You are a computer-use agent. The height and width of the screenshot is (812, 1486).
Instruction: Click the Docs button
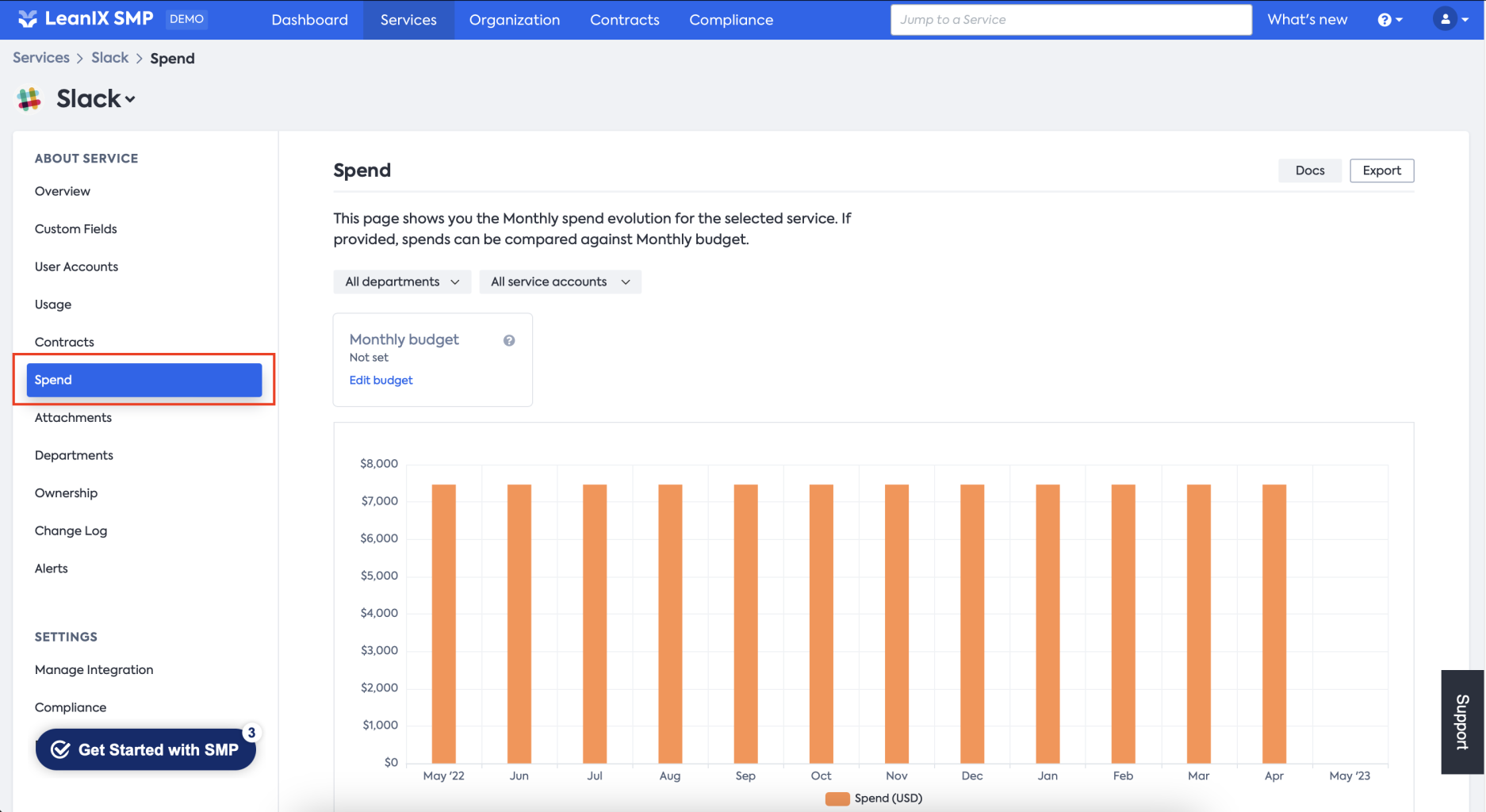point(1310,170)
